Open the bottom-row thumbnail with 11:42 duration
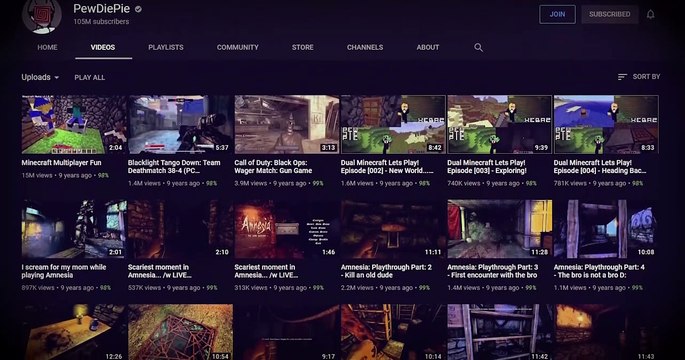685x360 pixels. click(499, 332)
